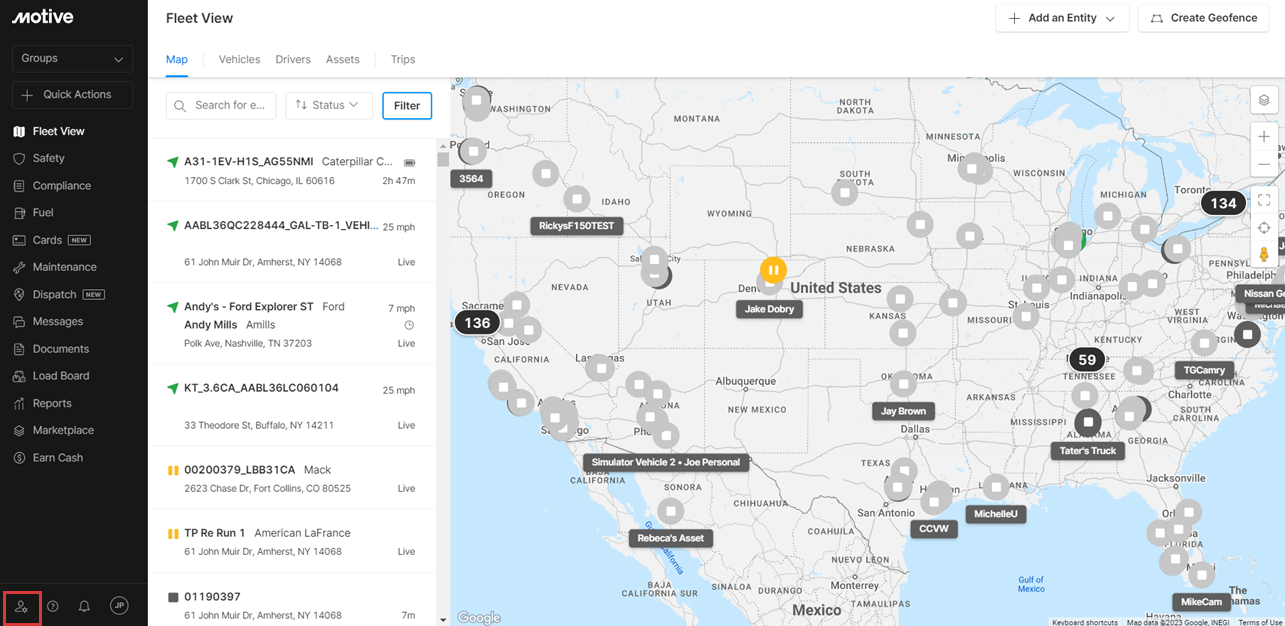Enable fullscreen map view
The height and width of the screenshot is (626, 1285).
(1264, 200)
